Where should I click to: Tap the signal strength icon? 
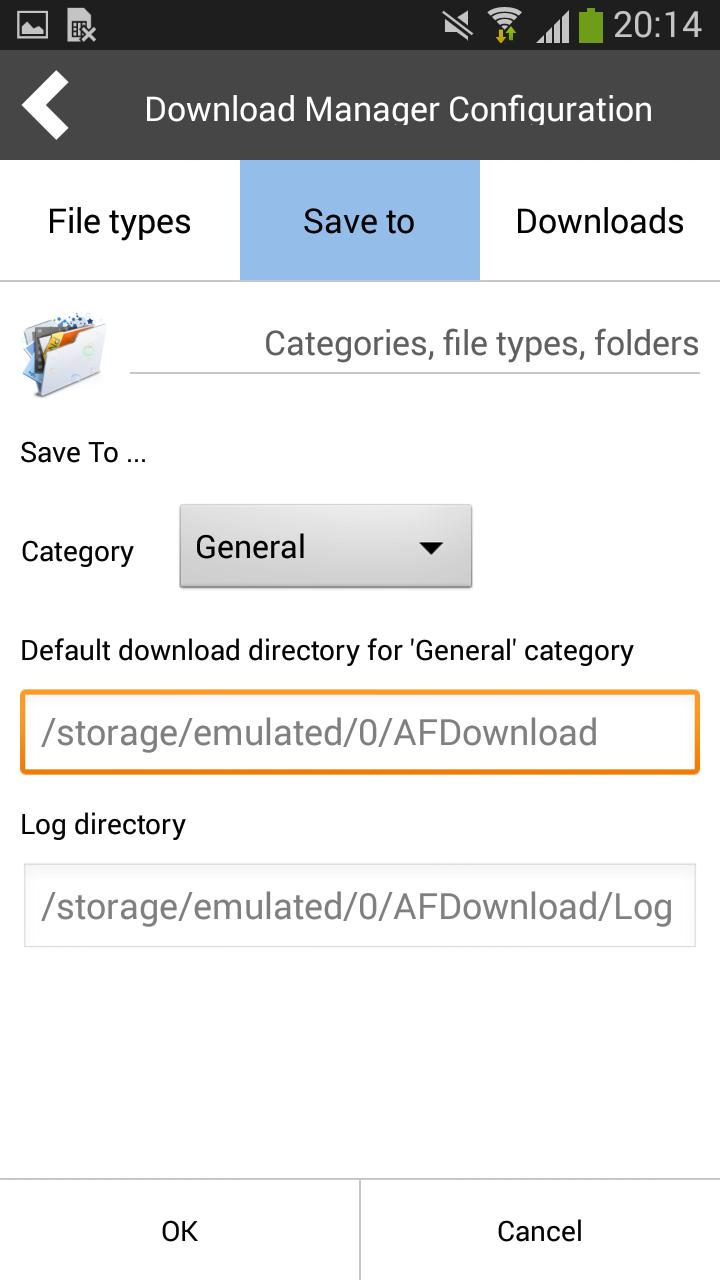tap(553, 25)
